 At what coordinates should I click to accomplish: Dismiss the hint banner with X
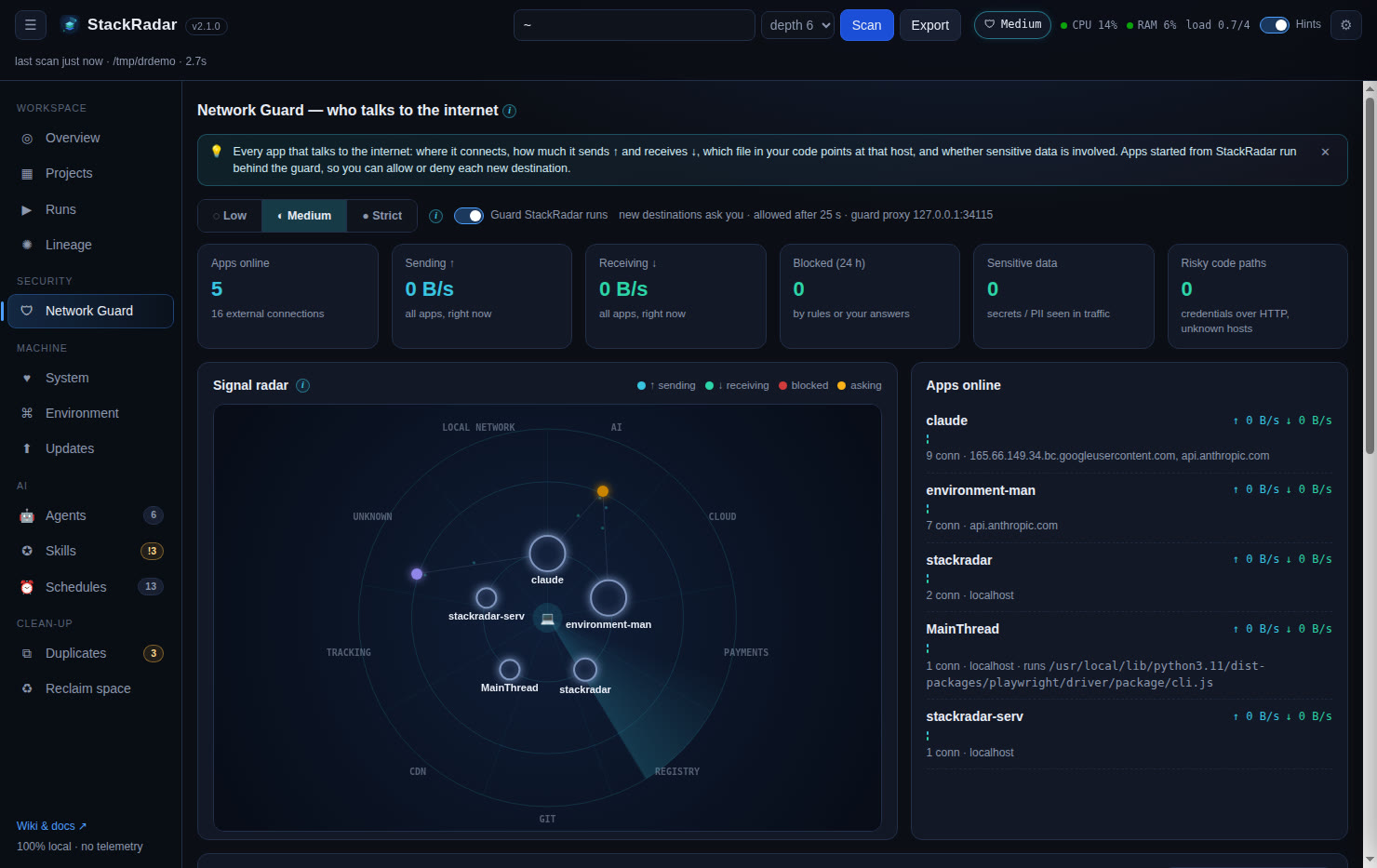pos(1325,152)
